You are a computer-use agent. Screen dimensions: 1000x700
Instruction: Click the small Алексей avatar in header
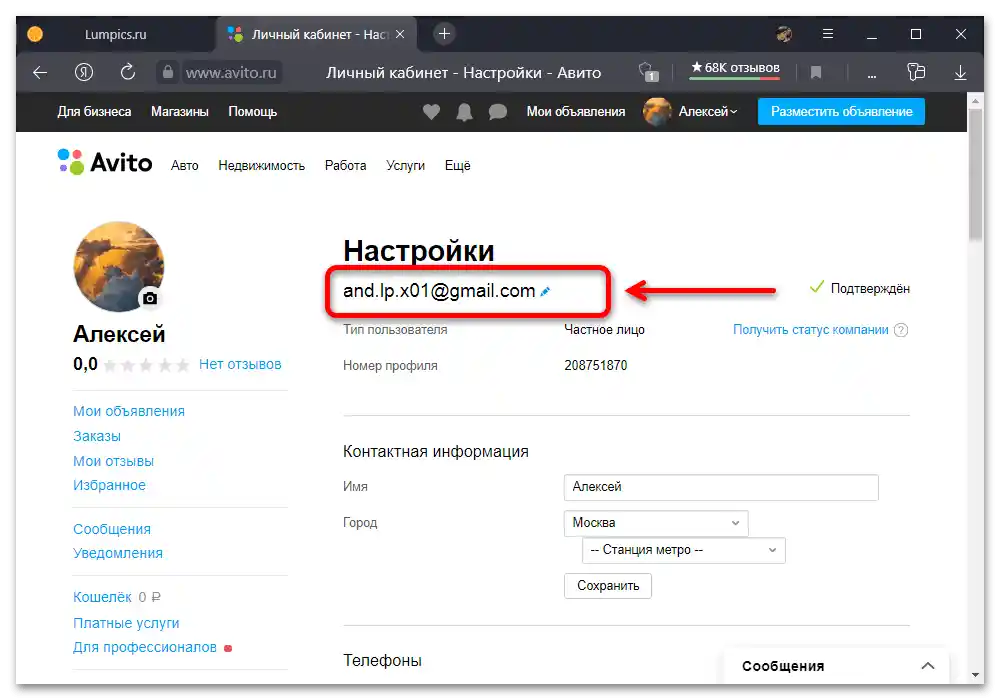point(657,112)
